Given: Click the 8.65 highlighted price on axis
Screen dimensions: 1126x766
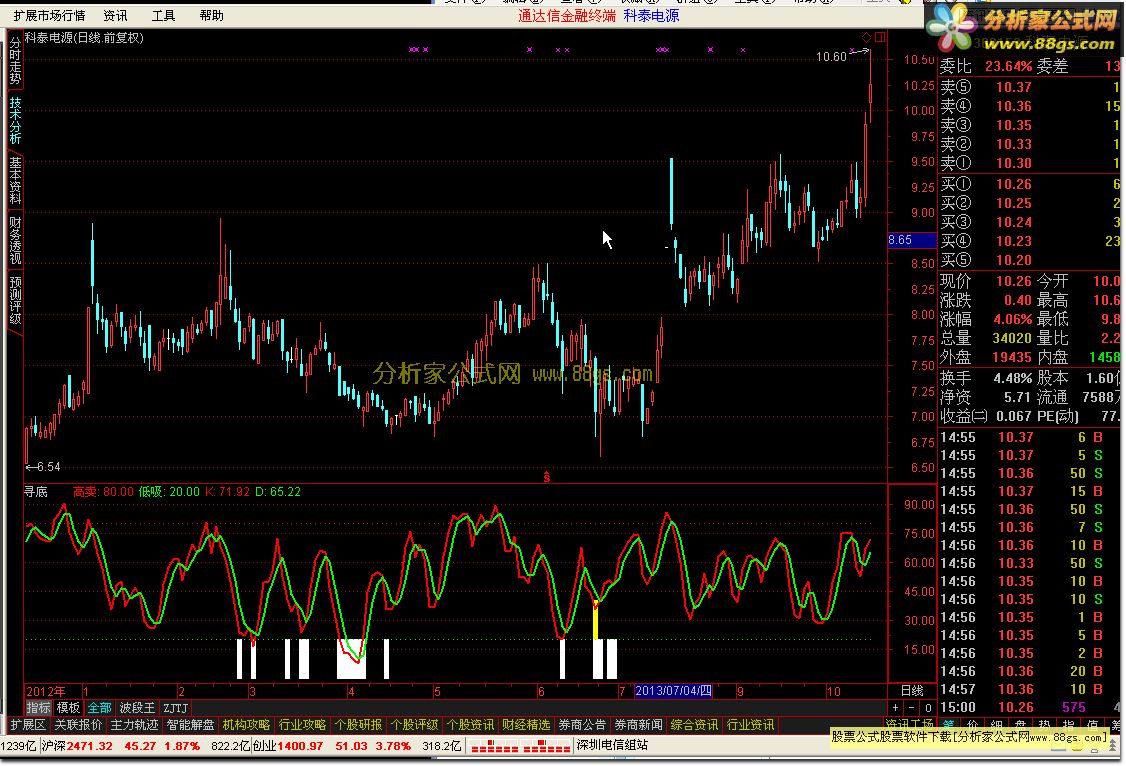Looking at the screenshot, I should pyautogui.click(x=912, y=240).
